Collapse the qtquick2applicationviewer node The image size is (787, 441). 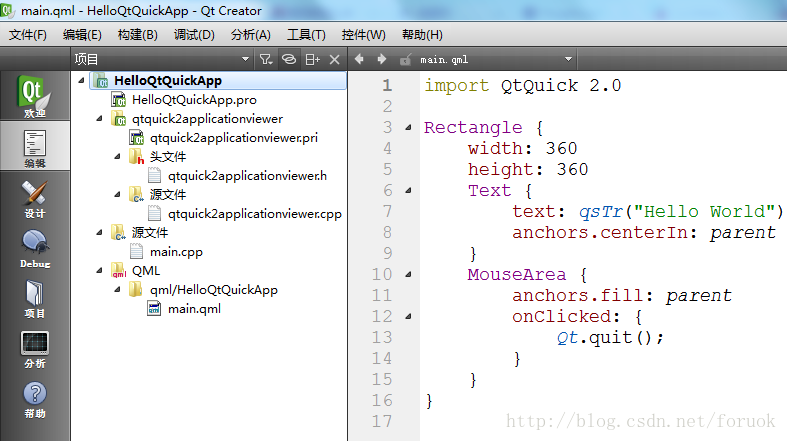pyautogui.click(x=99, y=118)
